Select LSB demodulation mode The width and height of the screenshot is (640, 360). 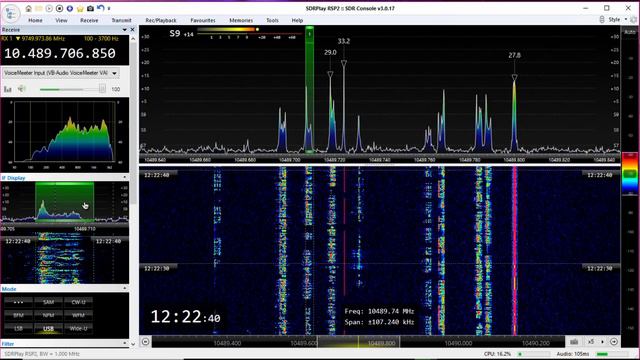click(18, 329)
